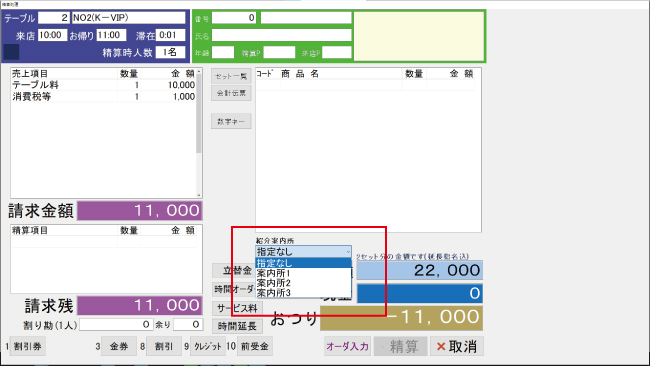Show the 数字キー numeric keypad
This screenshot has width=650, height=366.
click(231, 121)
